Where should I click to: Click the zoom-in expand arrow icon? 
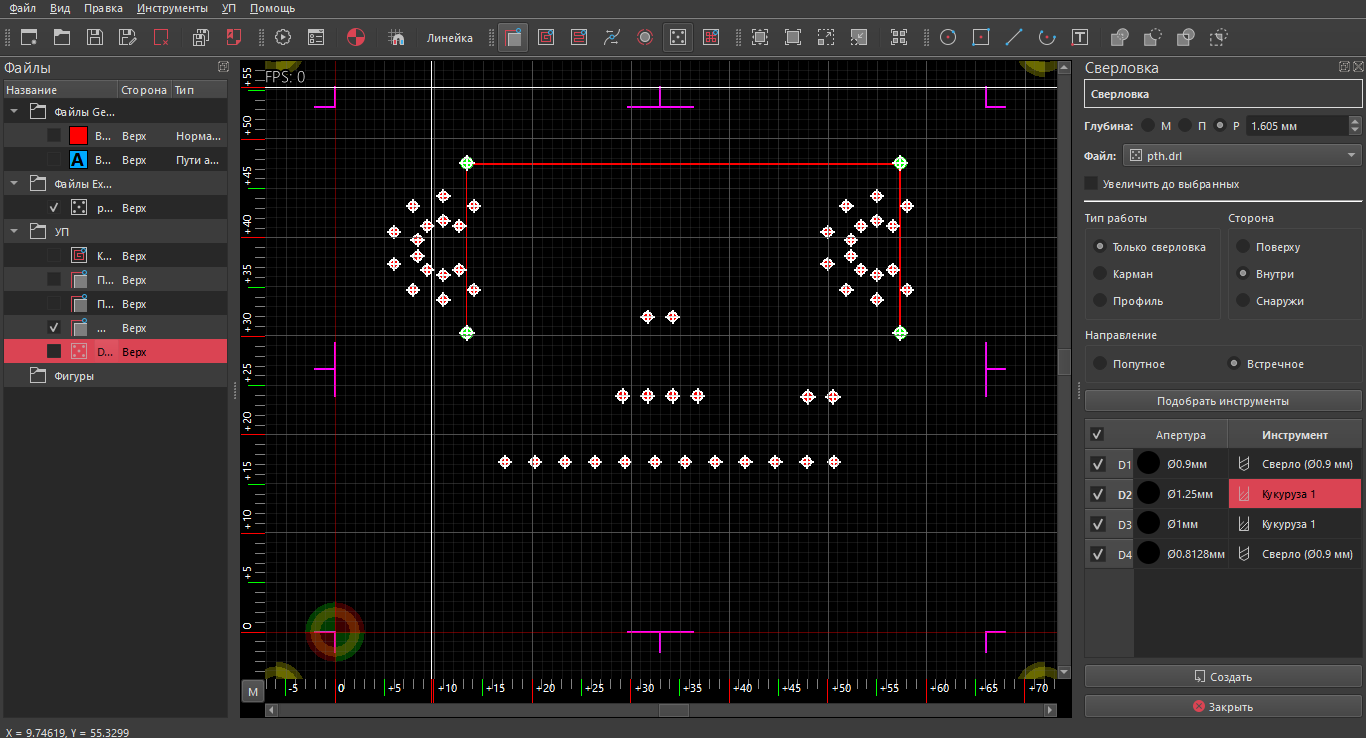click(826, 37)
